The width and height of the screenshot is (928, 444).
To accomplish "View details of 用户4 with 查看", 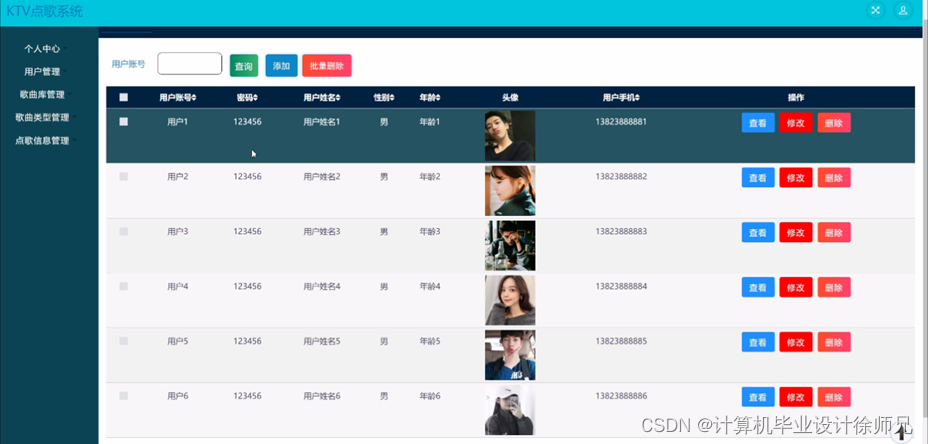I will [x=758, y=287].
